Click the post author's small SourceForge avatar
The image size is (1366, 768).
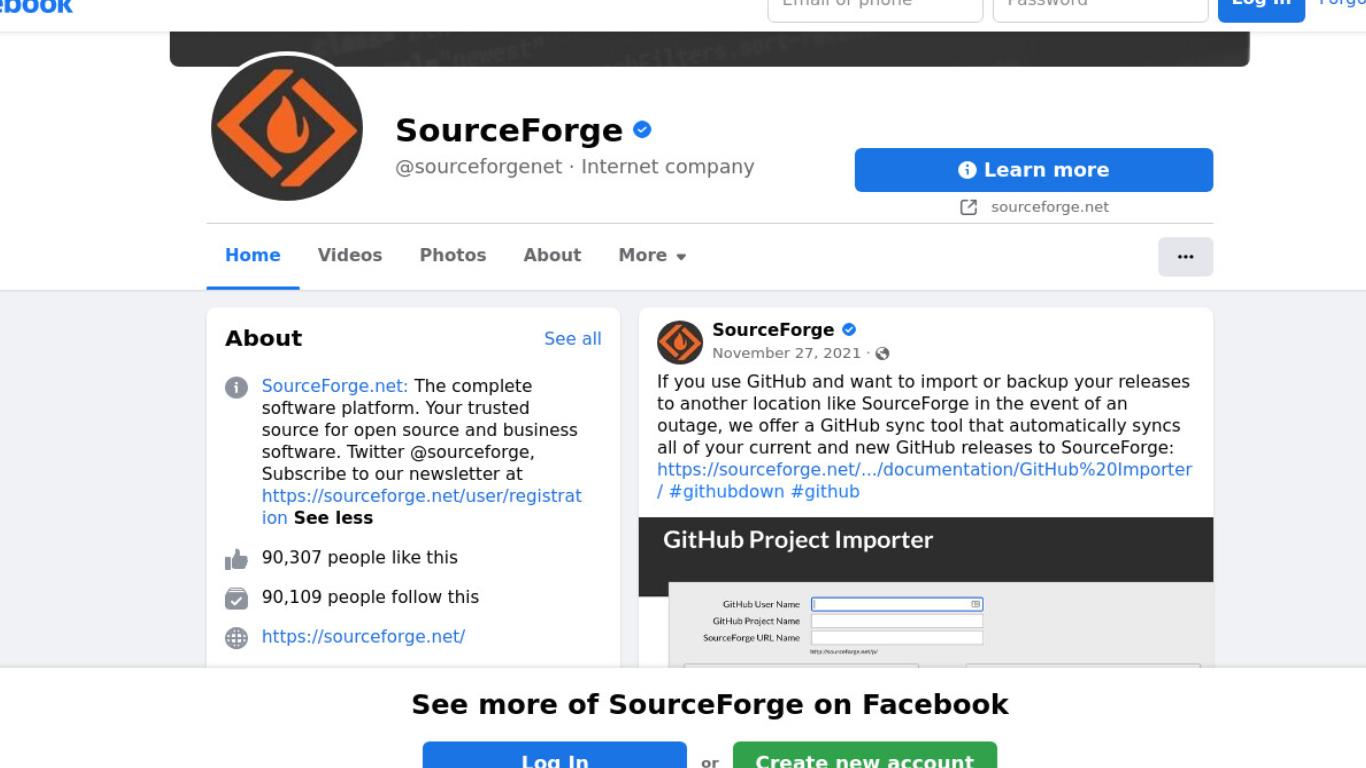(x=680, y=343)
